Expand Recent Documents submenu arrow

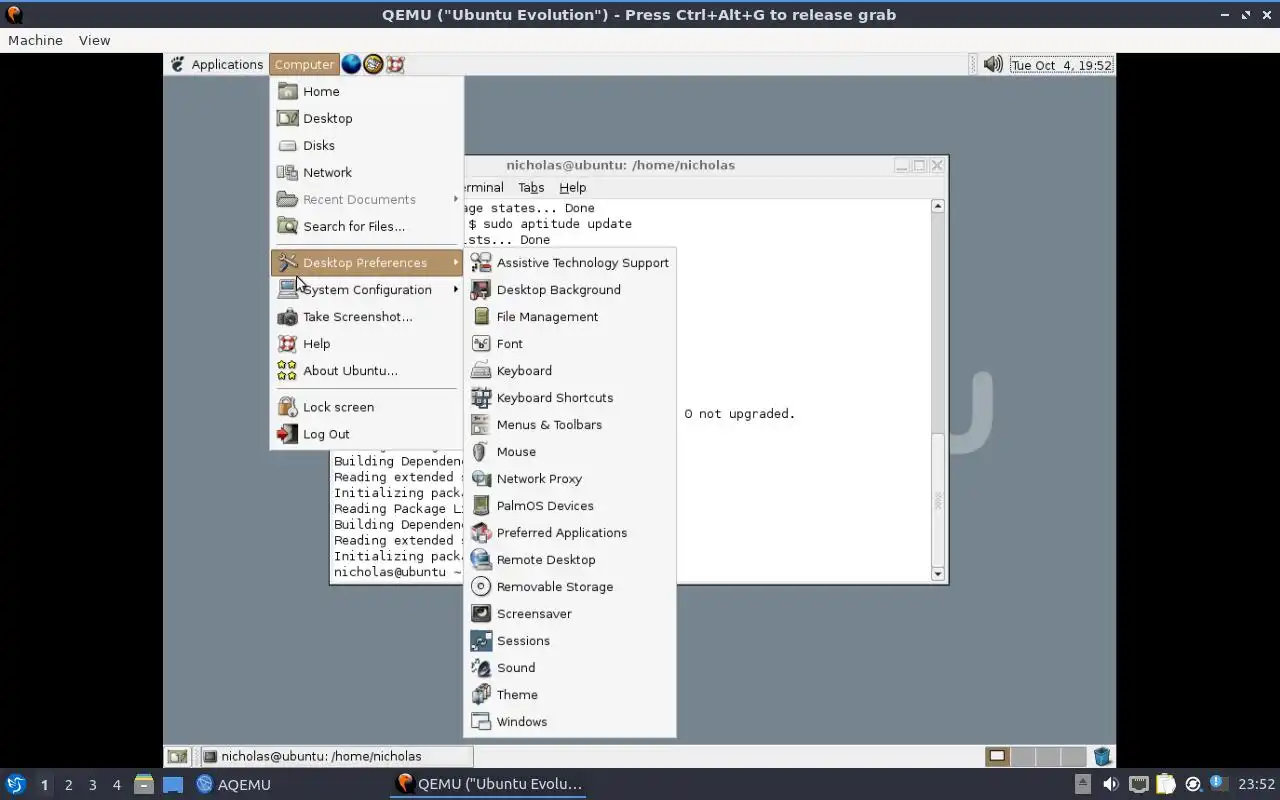coord(456,199)
